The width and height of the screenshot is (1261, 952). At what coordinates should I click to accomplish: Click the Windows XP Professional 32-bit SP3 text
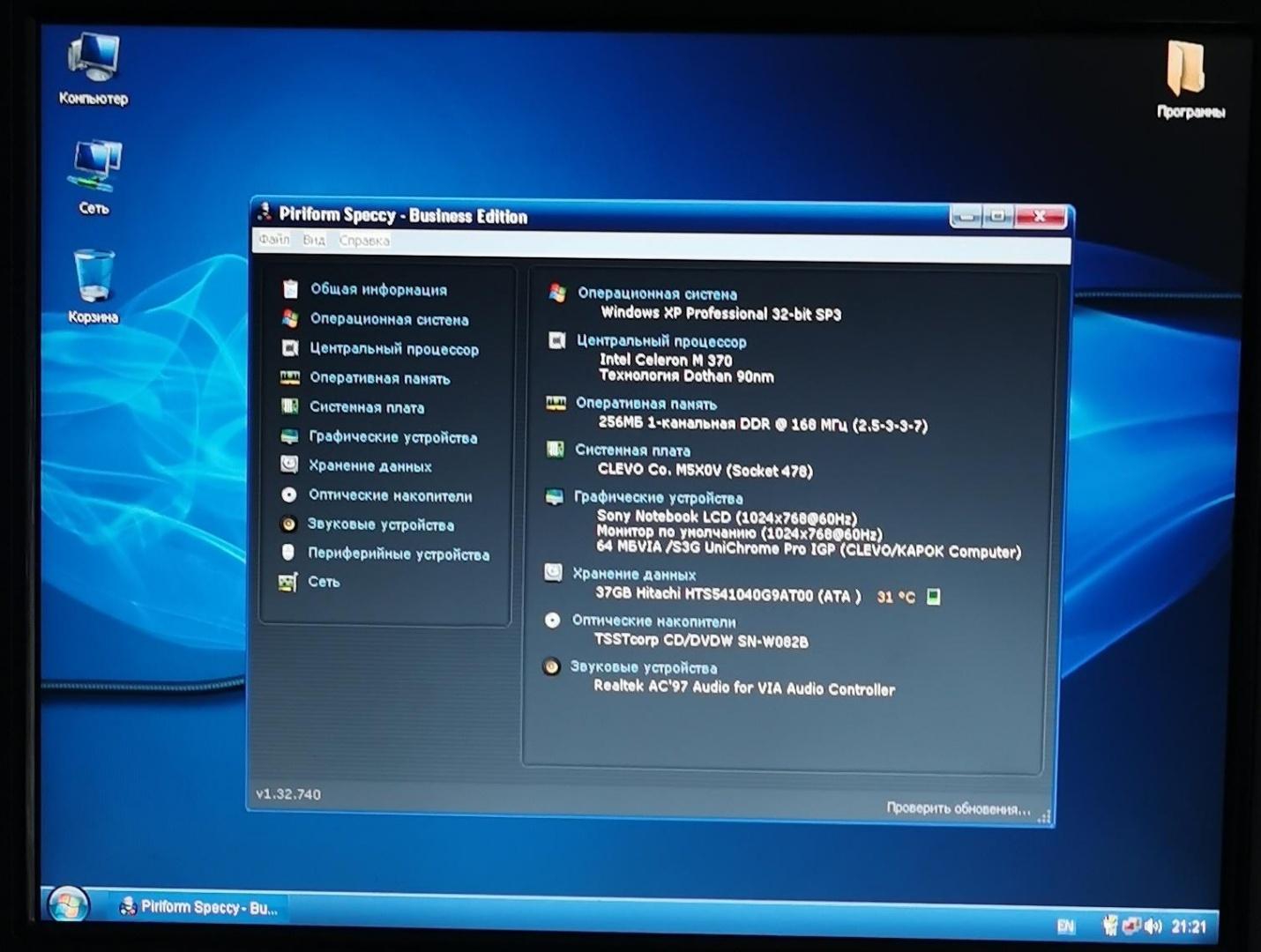point(720,313)
